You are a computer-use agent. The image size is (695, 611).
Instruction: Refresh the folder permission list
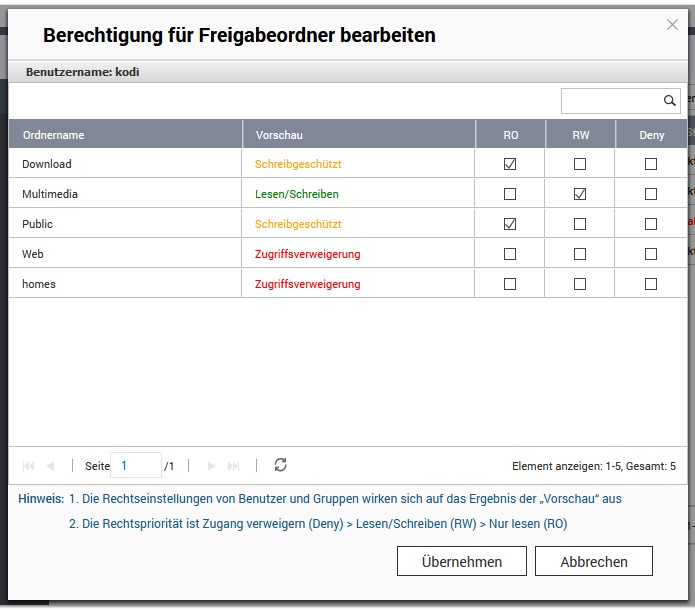pyautogui.click(x=281, y=465)
